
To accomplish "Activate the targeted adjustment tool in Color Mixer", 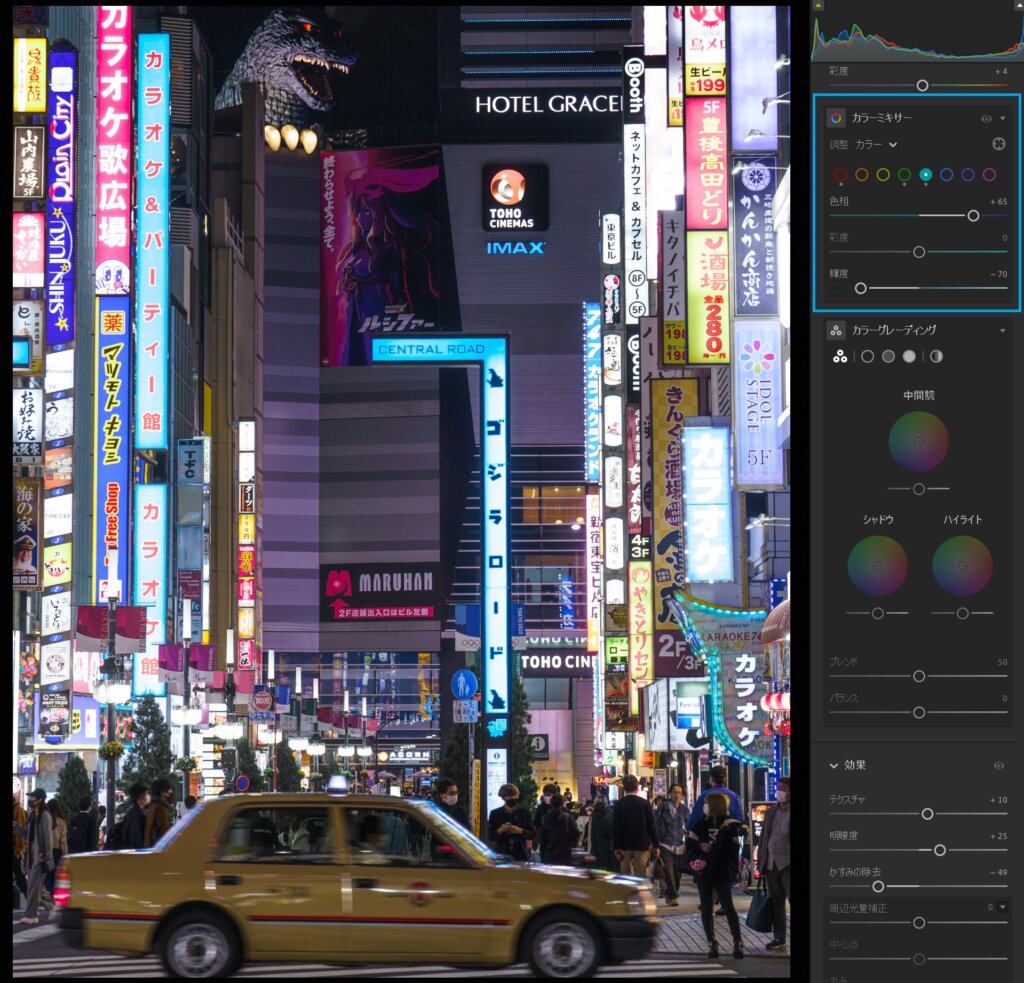I will (999, 144).
